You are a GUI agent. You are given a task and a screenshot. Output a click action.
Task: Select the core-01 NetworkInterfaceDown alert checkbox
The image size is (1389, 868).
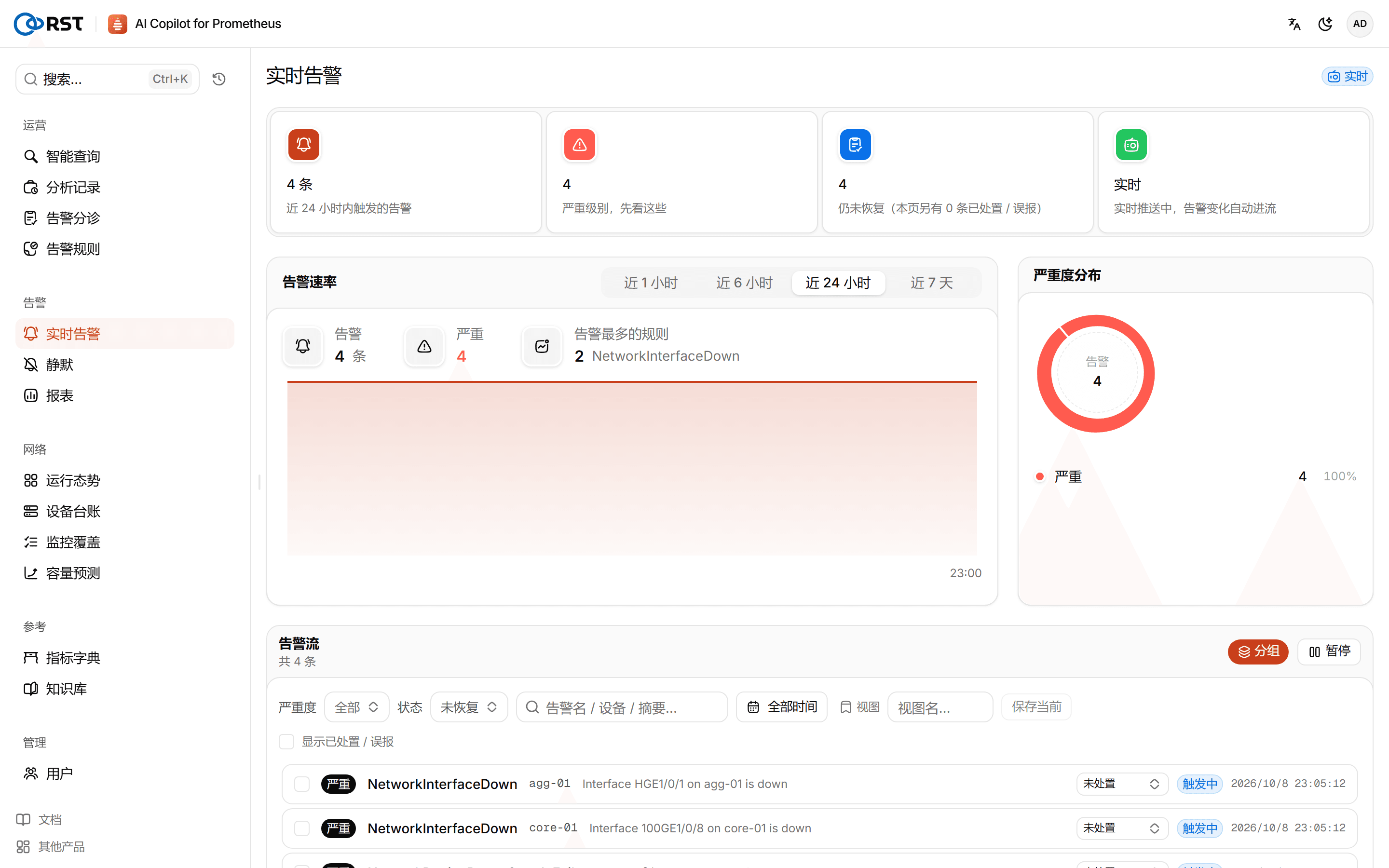tap(302, 828)
